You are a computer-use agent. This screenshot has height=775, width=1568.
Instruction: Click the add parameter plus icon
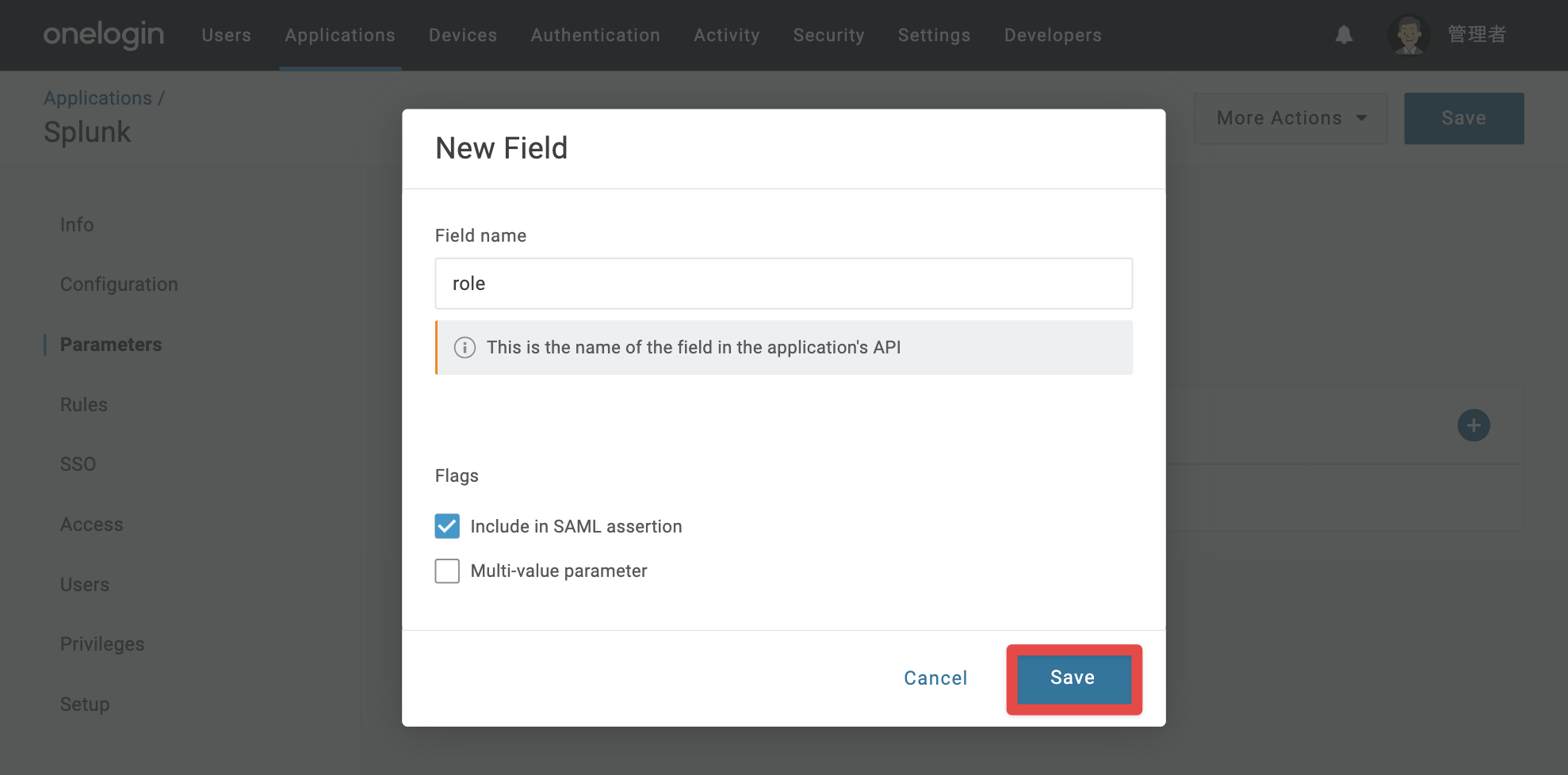pos(1474,426)
